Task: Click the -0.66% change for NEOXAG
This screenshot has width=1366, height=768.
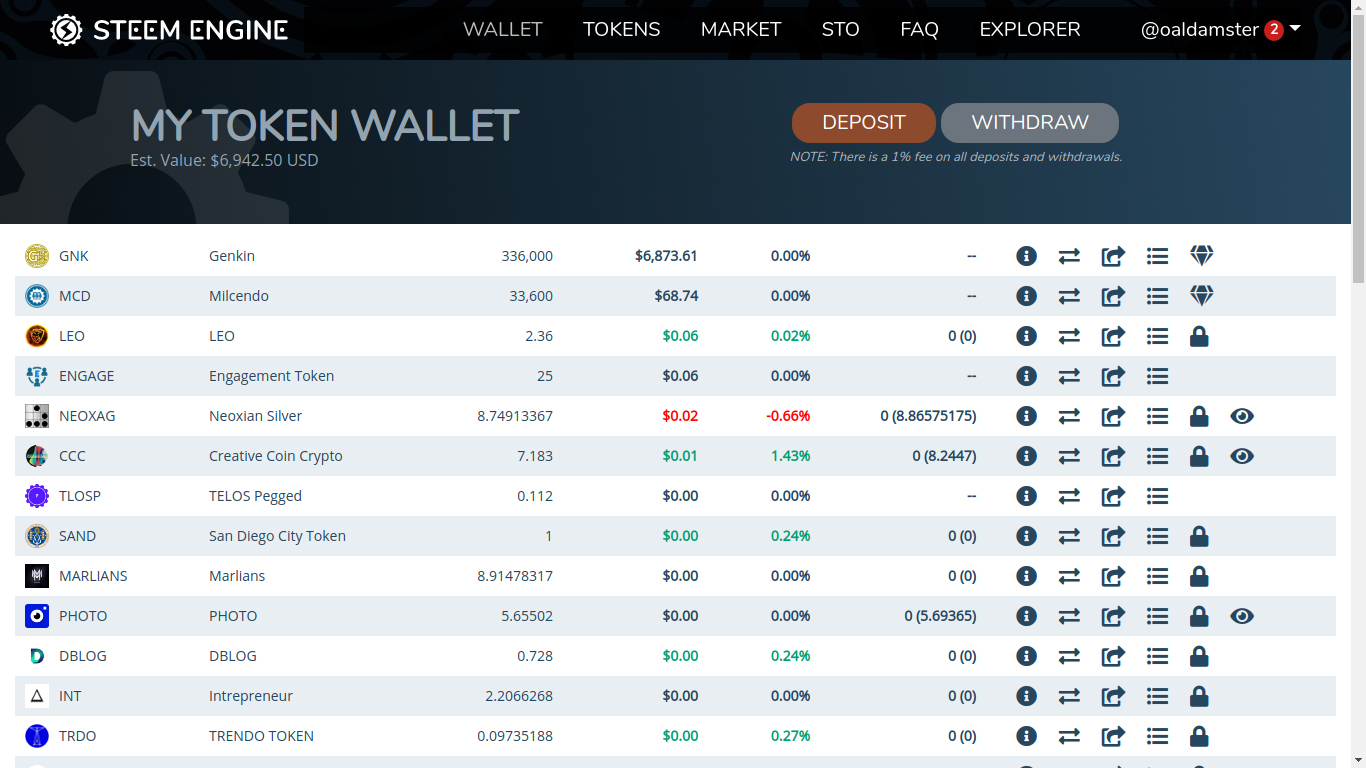Action: point(788,416)
